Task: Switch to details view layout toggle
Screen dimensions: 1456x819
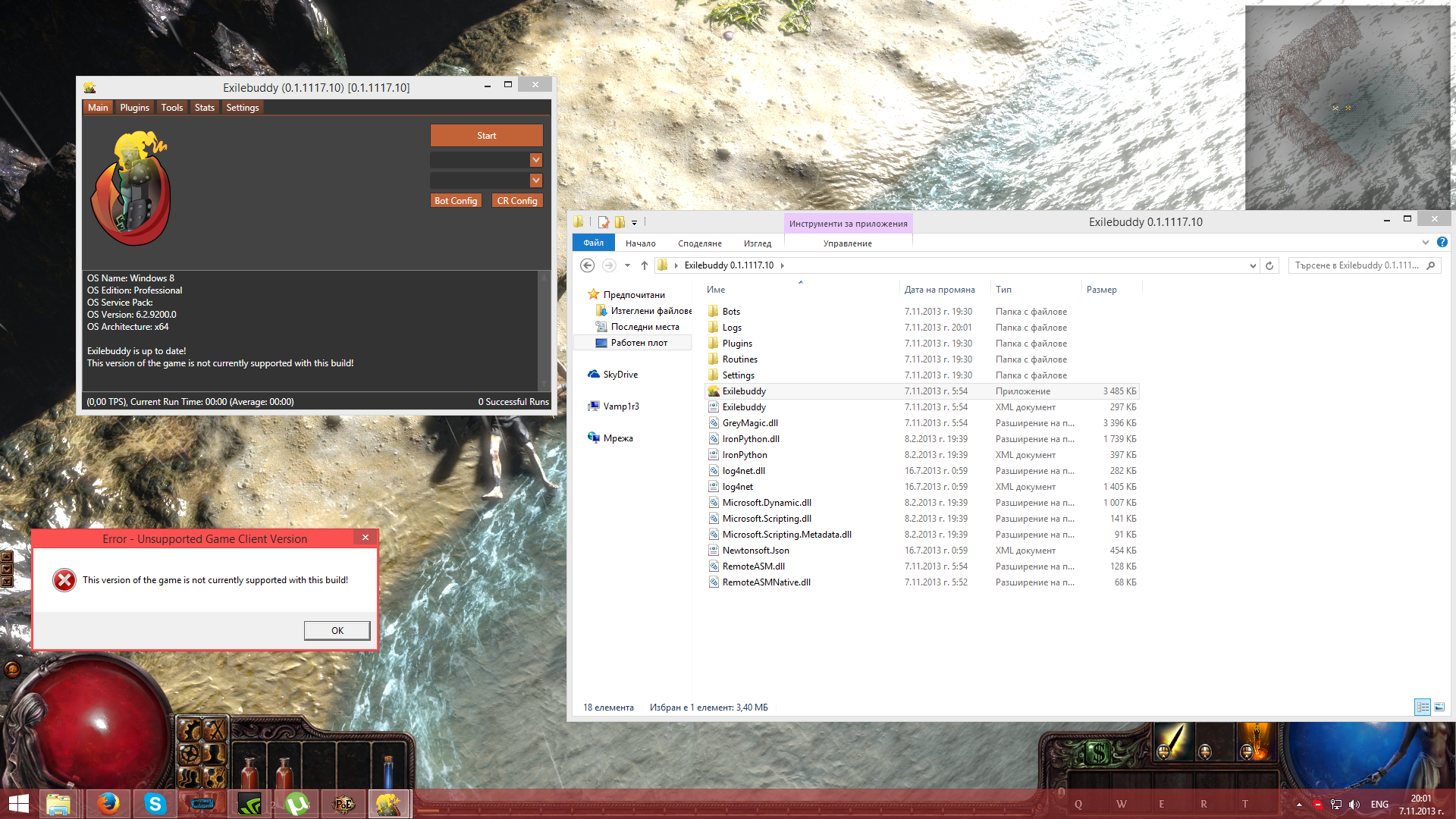Action: [1423, 707]
